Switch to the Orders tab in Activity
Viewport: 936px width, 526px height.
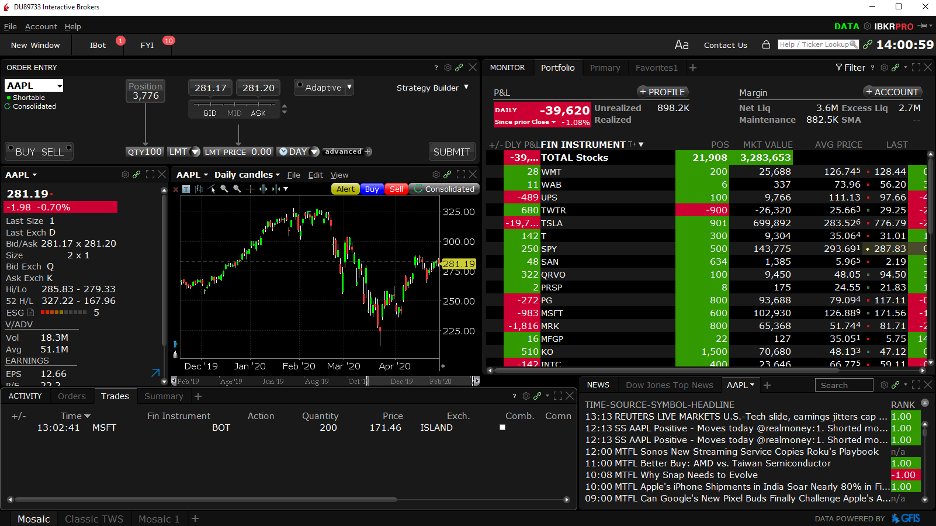[x=72, y=396]
